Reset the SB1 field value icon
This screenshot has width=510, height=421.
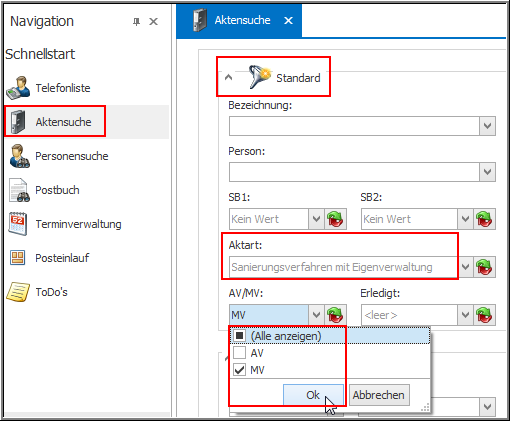(335, 219)
